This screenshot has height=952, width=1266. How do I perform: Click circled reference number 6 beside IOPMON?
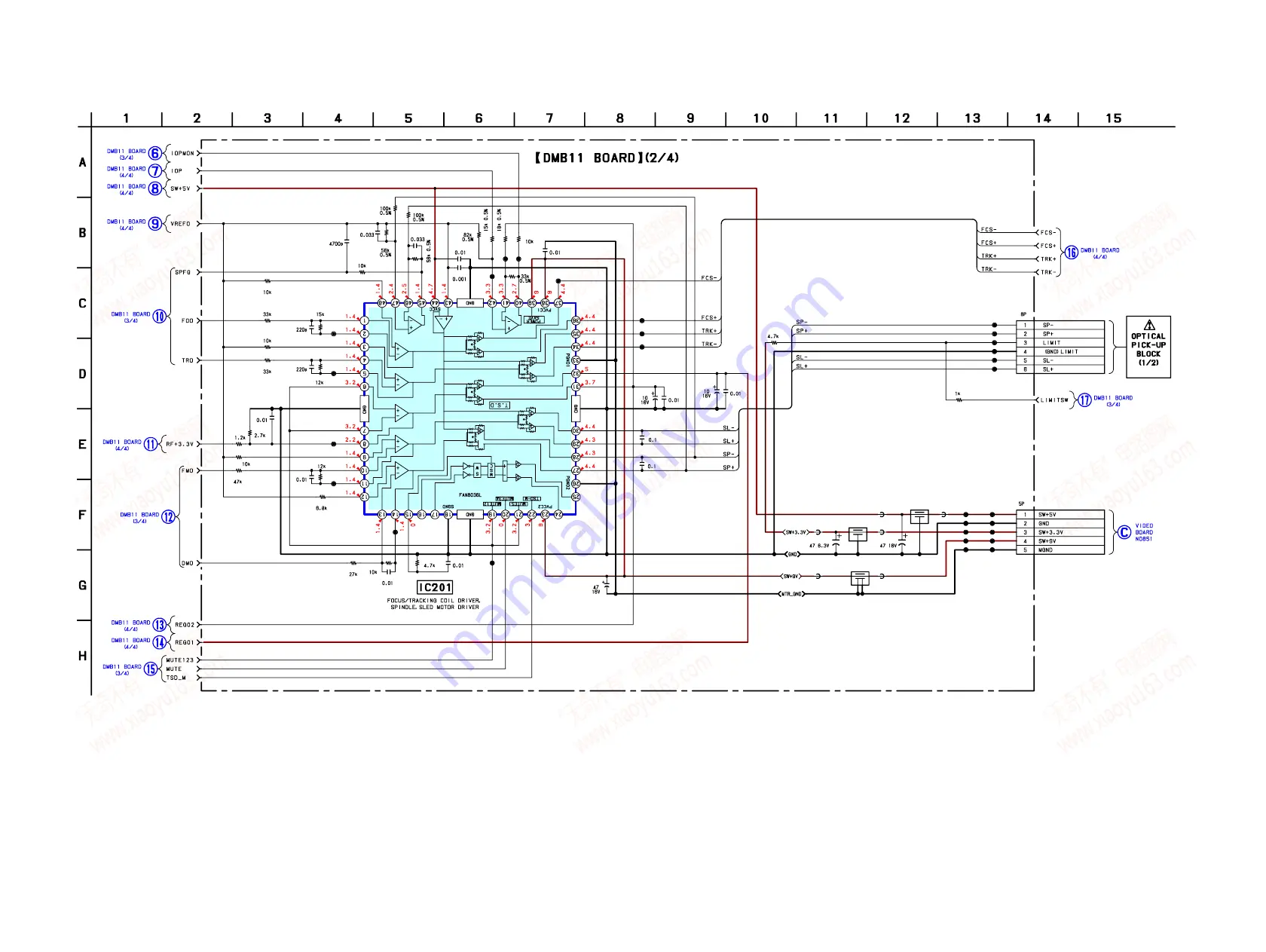pyautogui.click(x=155, y=154)
